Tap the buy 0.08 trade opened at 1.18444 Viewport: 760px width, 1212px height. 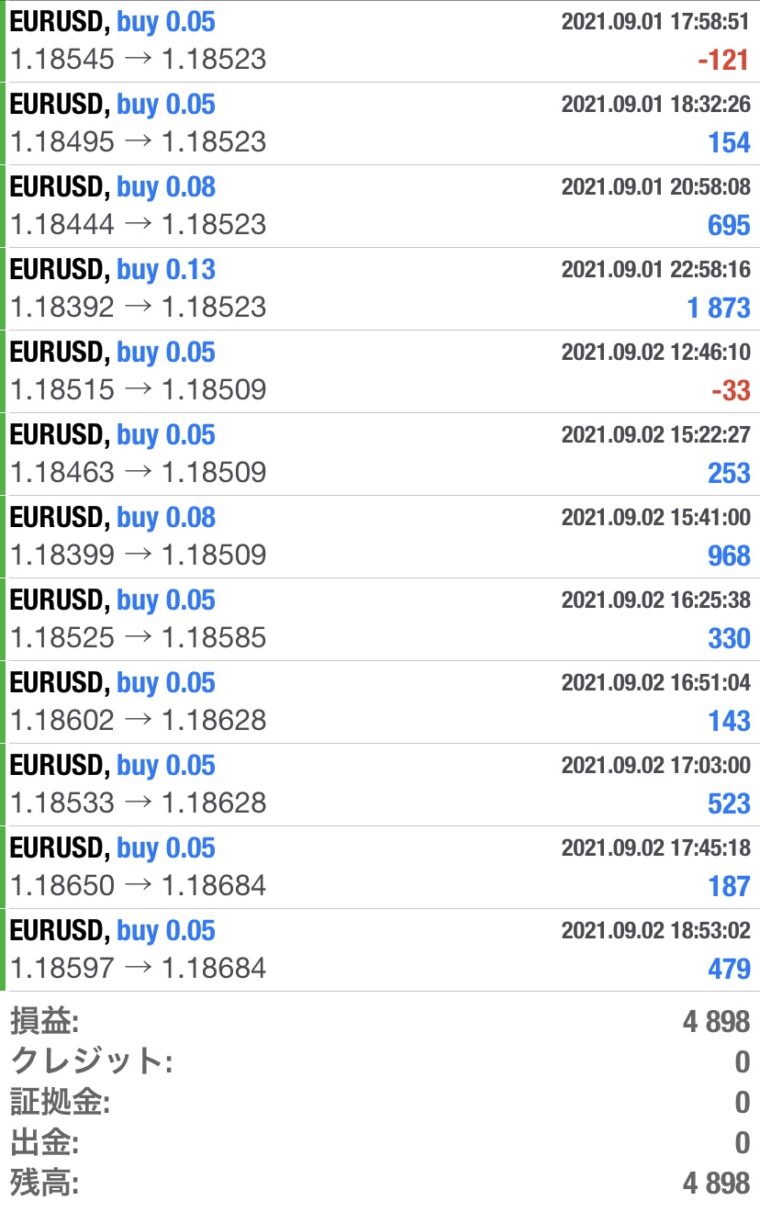coord(380,206)
